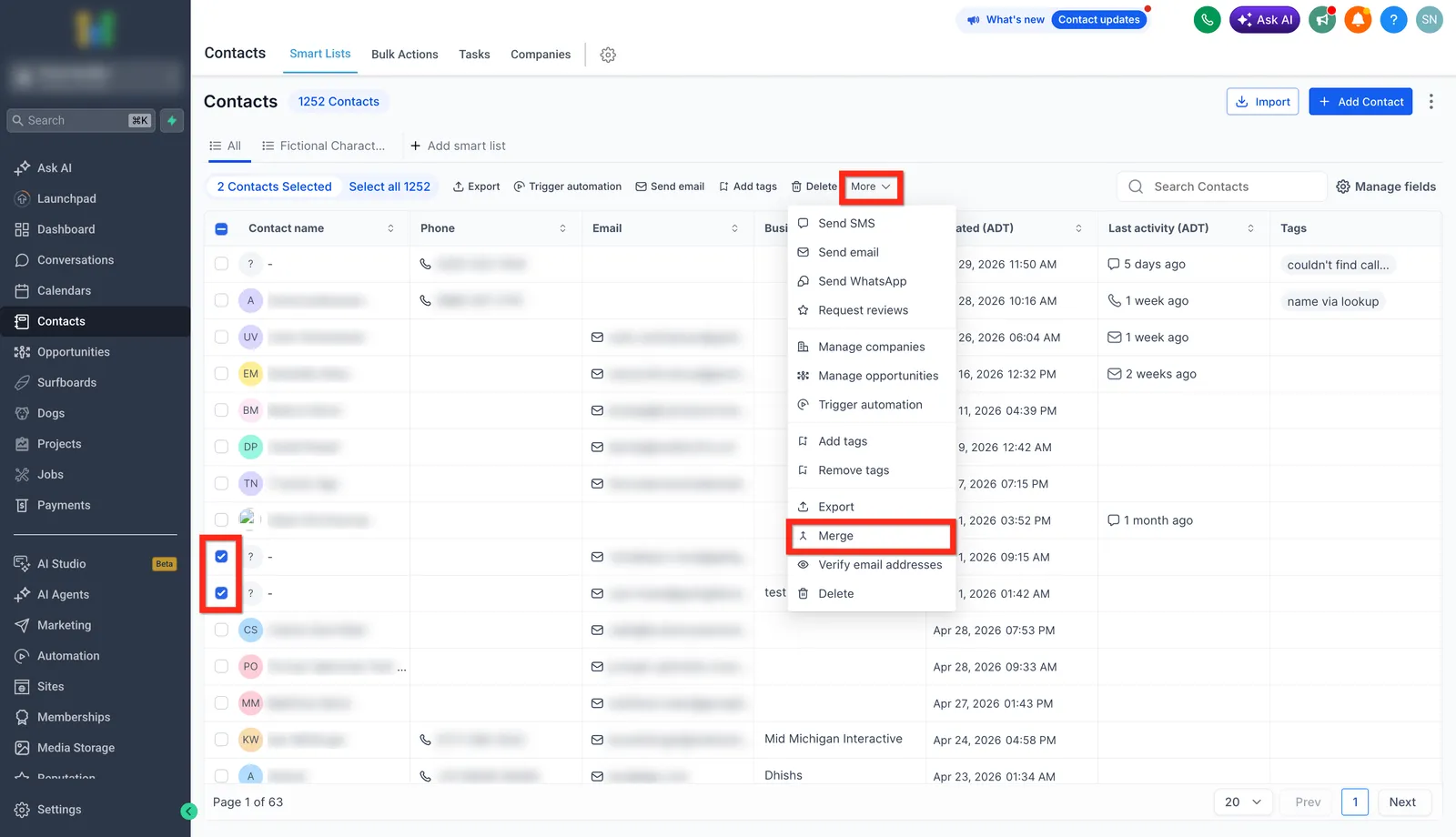Click the blue help question mark icon
Viewport: 1456px width, 837px height.
point(1393,19)
